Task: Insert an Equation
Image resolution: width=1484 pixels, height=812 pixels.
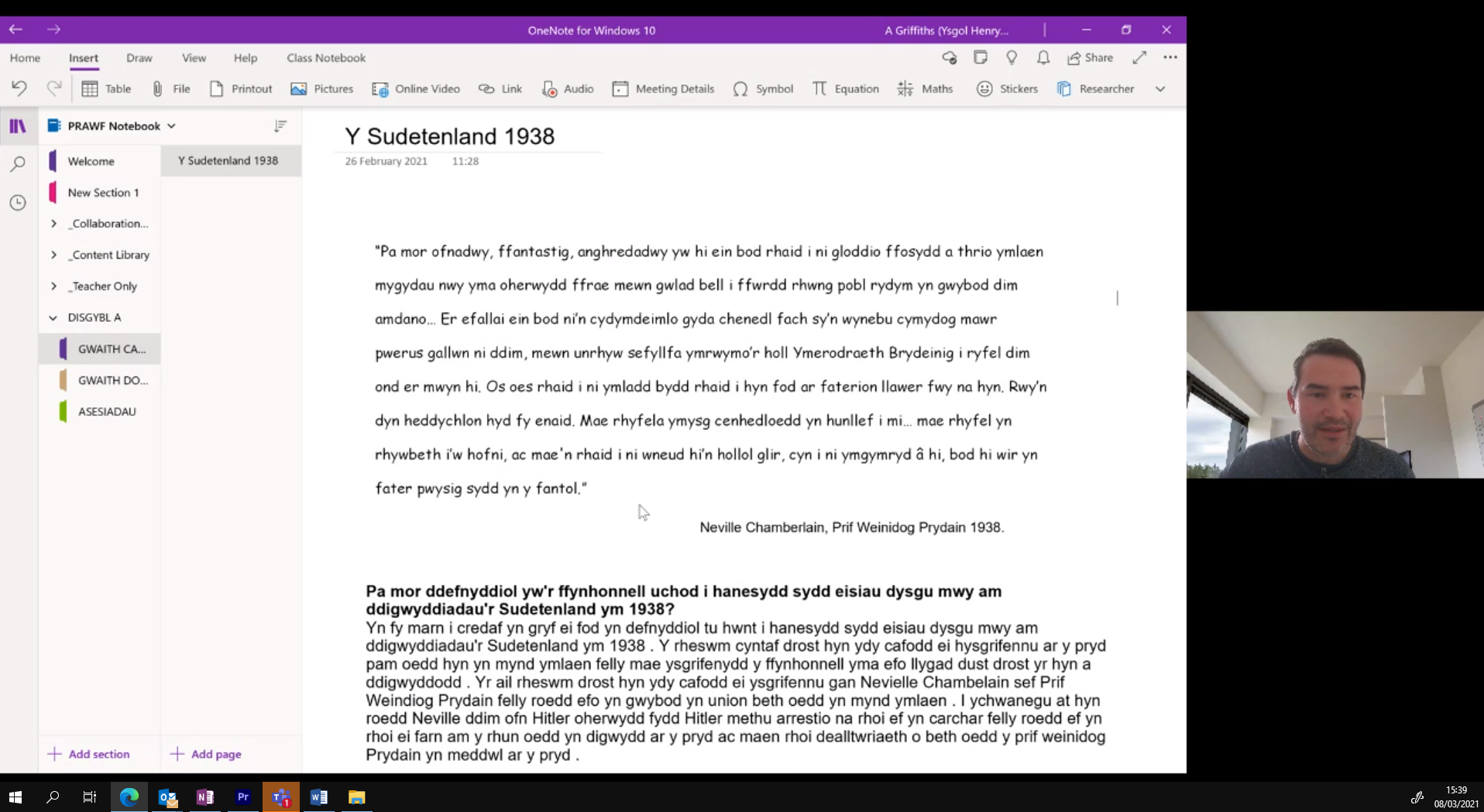Action: (x=845, y=89)
